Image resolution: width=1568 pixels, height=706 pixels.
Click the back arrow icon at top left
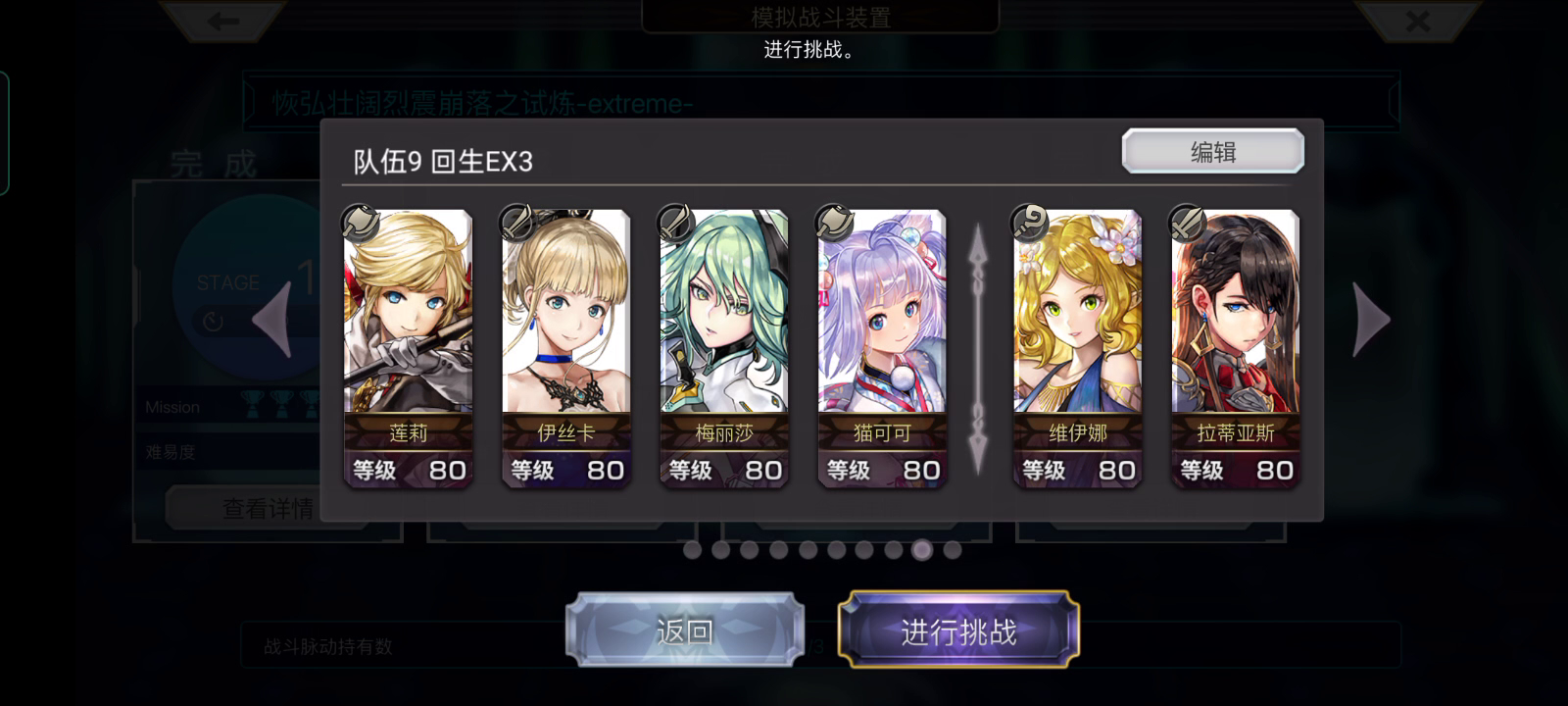point(223,21)
